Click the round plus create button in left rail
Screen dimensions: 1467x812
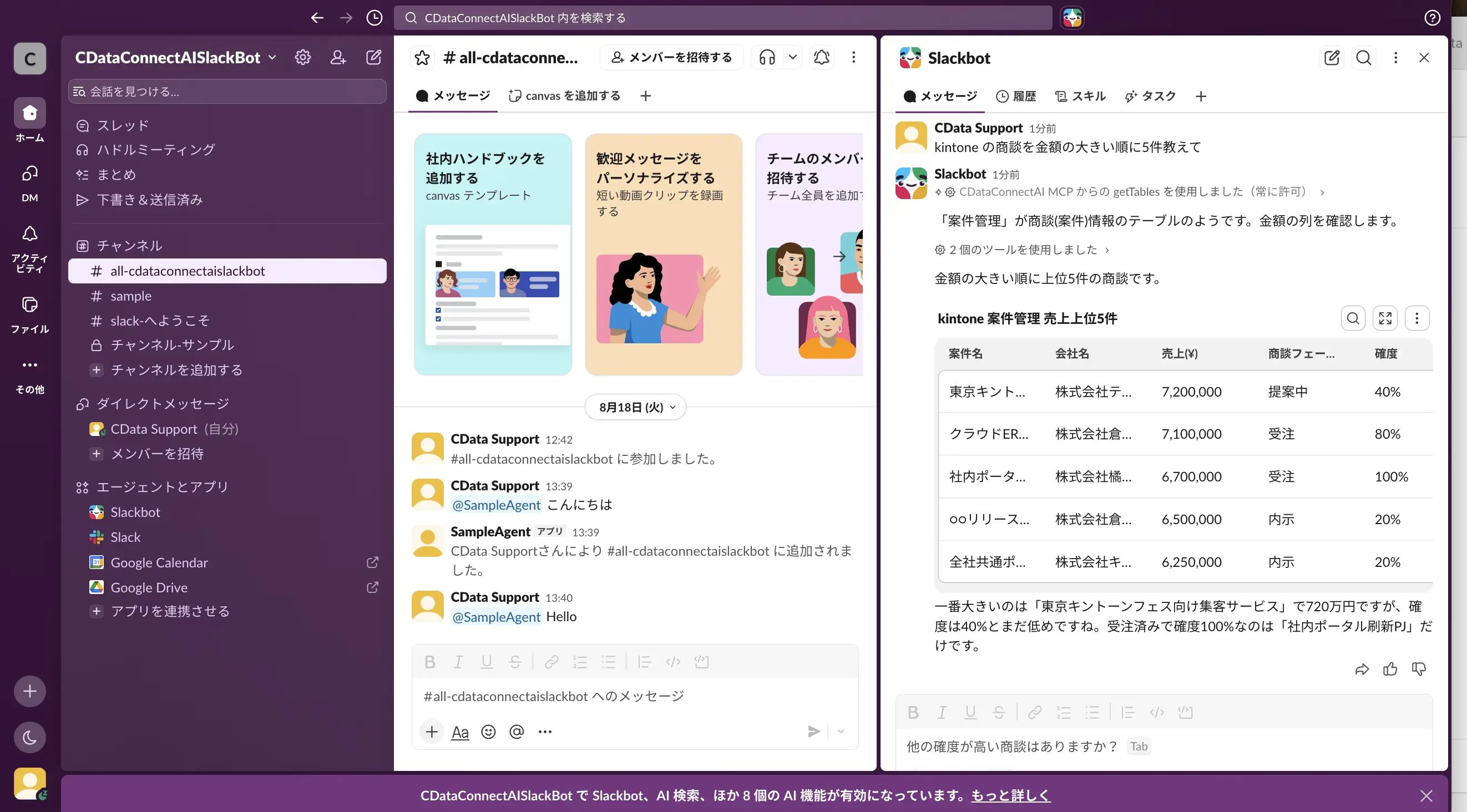pos(29,691)
